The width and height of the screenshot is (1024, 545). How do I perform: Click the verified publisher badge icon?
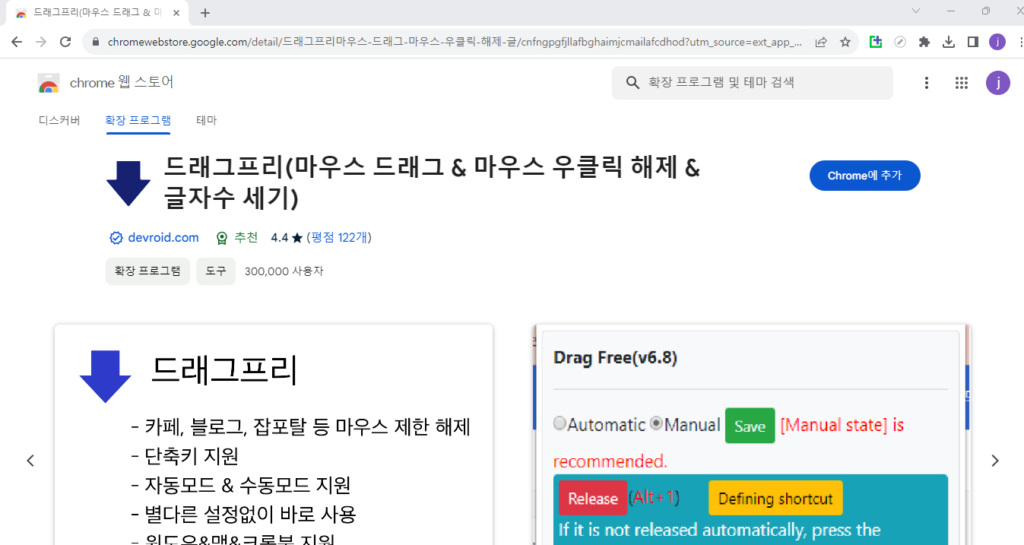[x=116, y=238]
